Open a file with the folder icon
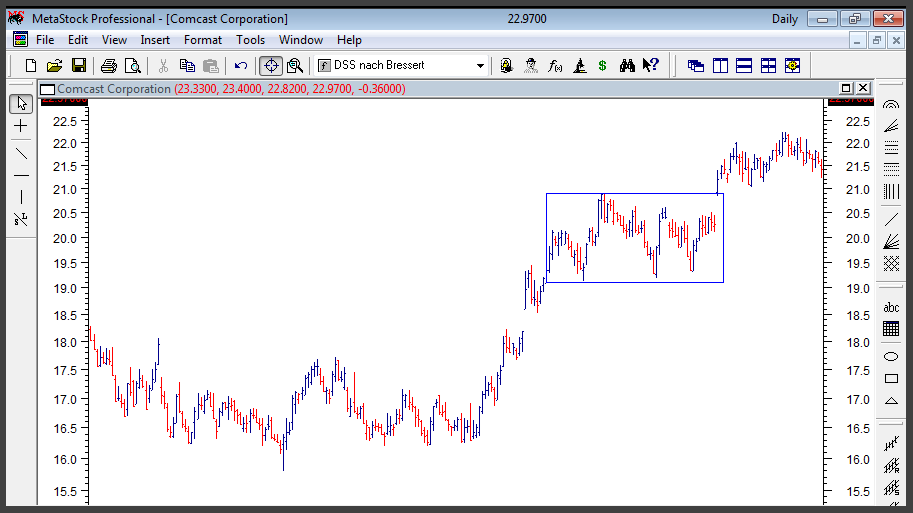Image resolution: width=913 pixels, height=513 pixels. coord(55,66)
